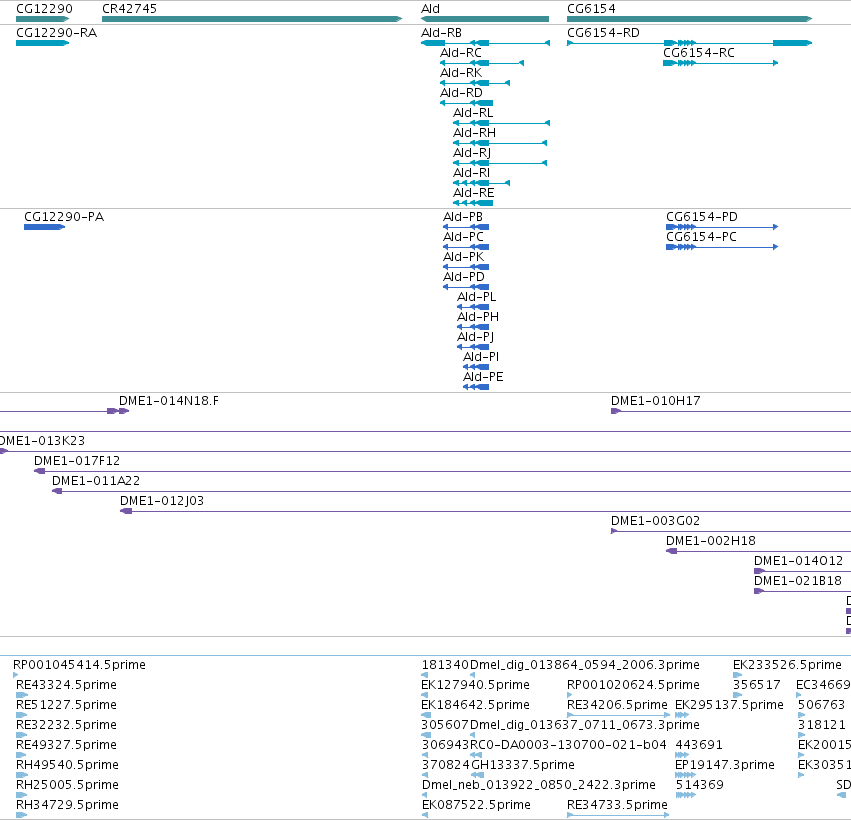This screenshot has height=820, width=851.
Task: Select the CG6154 gene span bar
Action: pos(689,19)
